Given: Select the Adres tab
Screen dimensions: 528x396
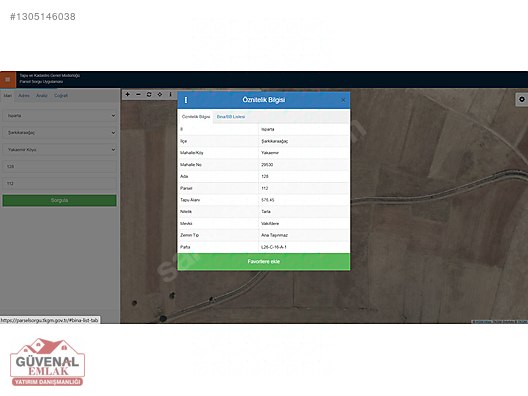Looking at the screenshot, I should pyautogui.click(x=24, y=96).
